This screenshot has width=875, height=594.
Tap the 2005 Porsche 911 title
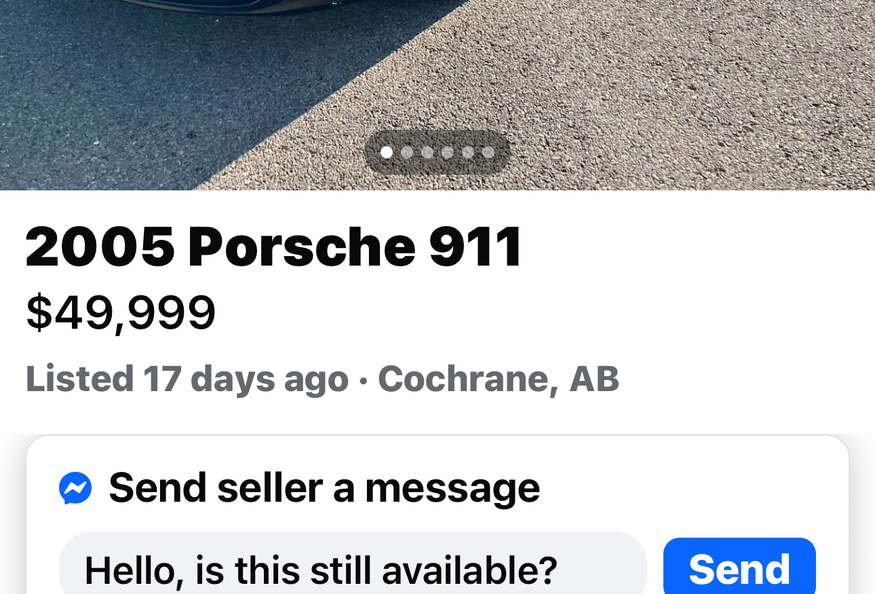click(x=273, y=247)
